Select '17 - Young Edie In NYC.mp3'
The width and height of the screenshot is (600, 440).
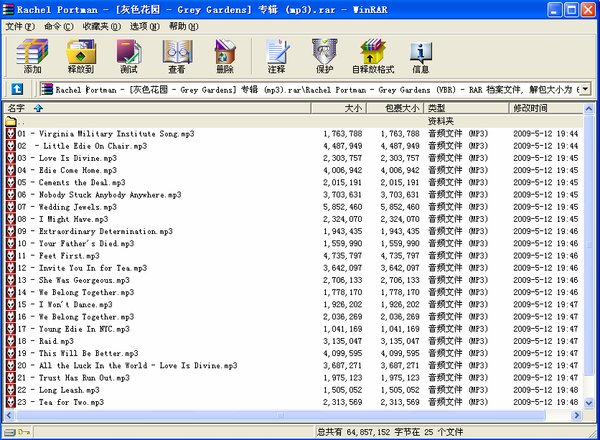73,329
